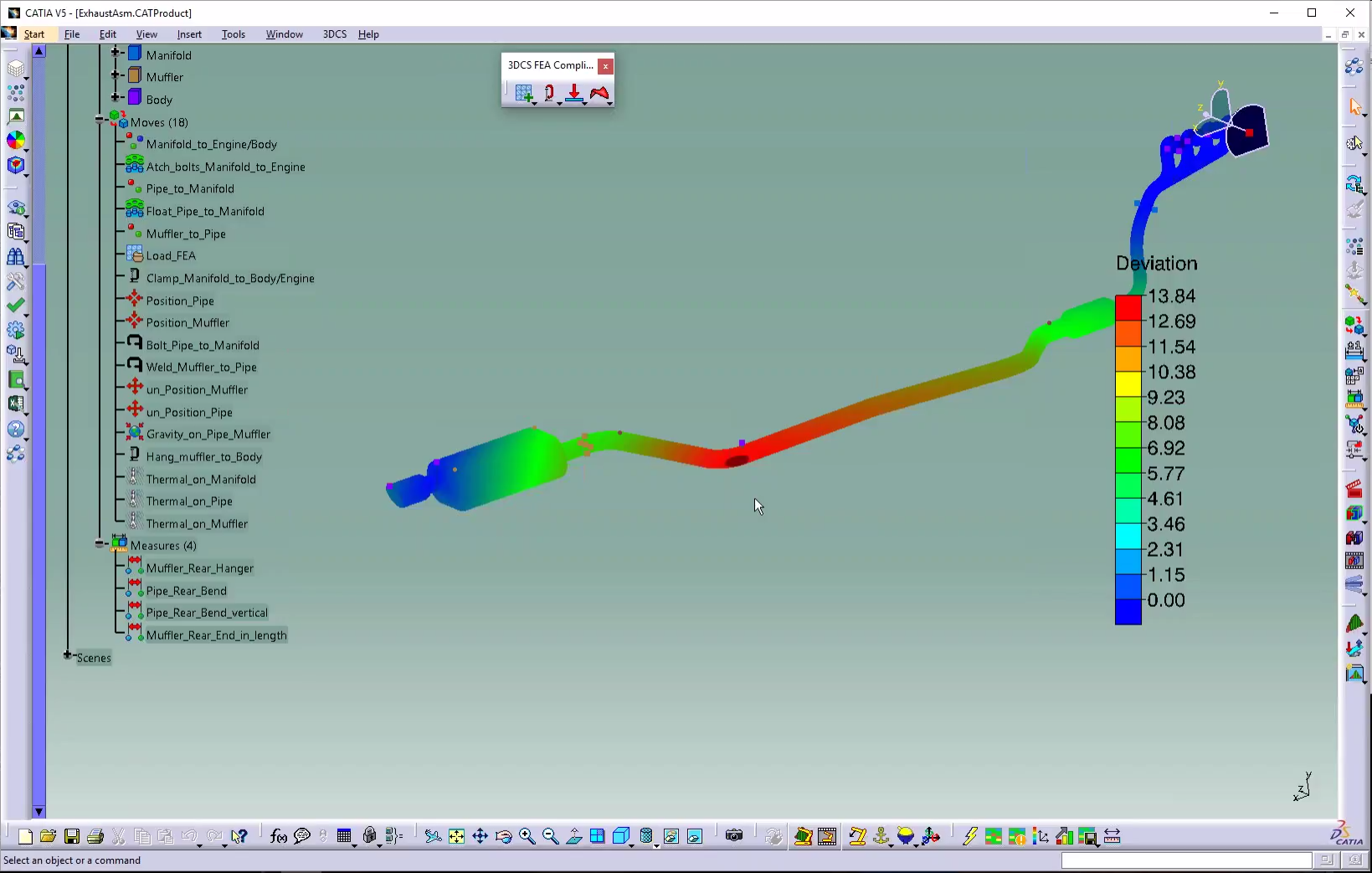Open dropdown arrow beside Undo icon
This screenshot has height=873, width=1372.
tap(199, 845)
